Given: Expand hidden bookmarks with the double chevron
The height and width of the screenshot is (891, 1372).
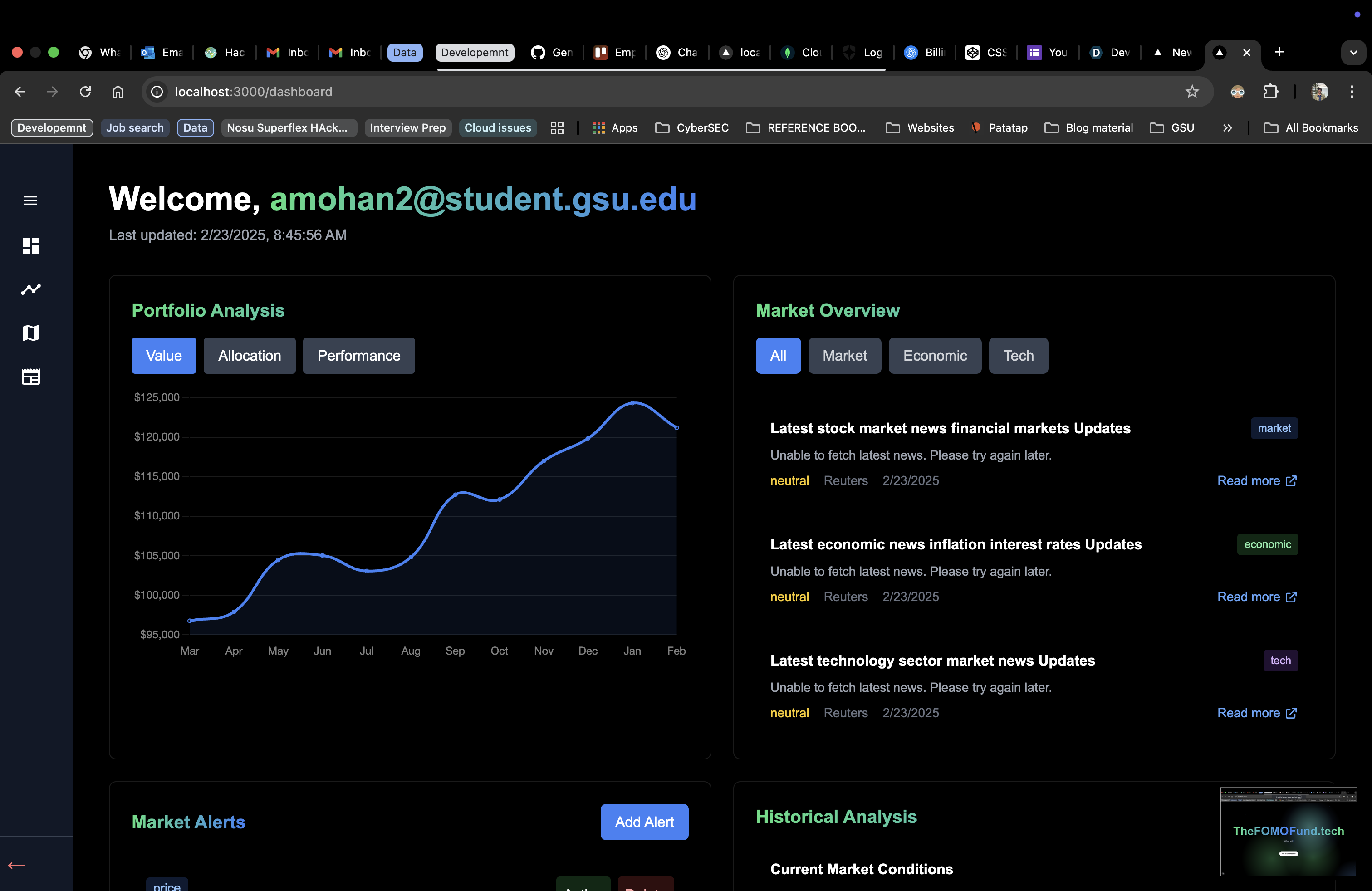Looking at the screenshot, I should tap(1227, 128).
